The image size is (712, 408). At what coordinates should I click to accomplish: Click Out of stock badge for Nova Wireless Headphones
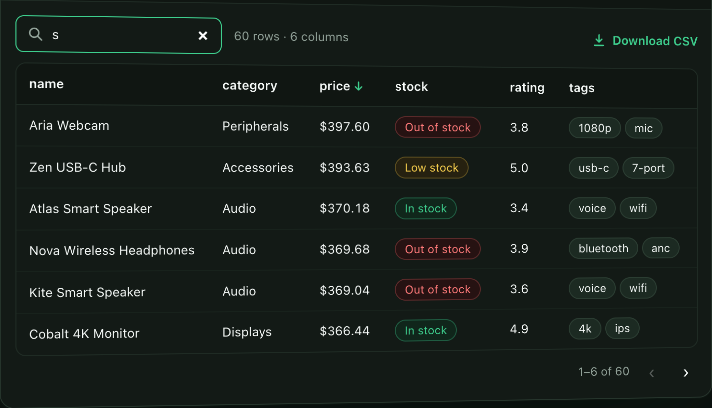click(x=437, y=249)
